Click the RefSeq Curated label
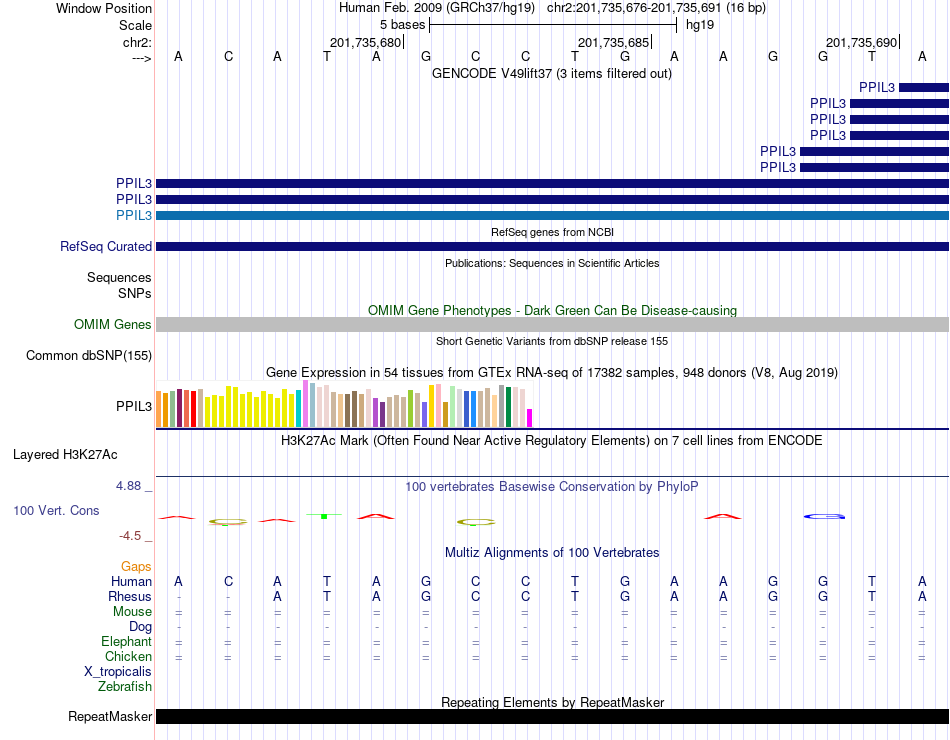Screen dimensions: 950x740 pos(106,247)
